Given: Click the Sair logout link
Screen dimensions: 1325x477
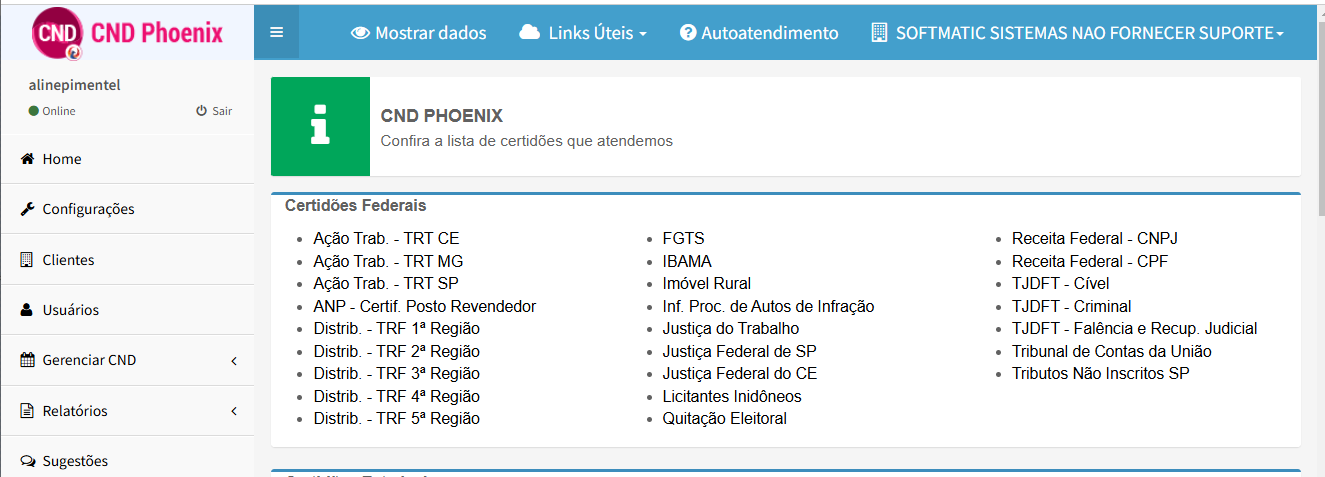Looking at the screenshot, I should (x=214, y=111).
